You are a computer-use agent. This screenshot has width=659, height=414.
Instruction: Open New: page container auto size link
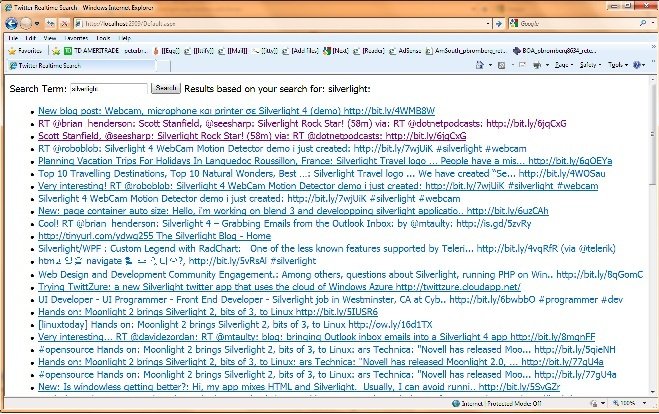pyautogui.click(x=293, y=211)
